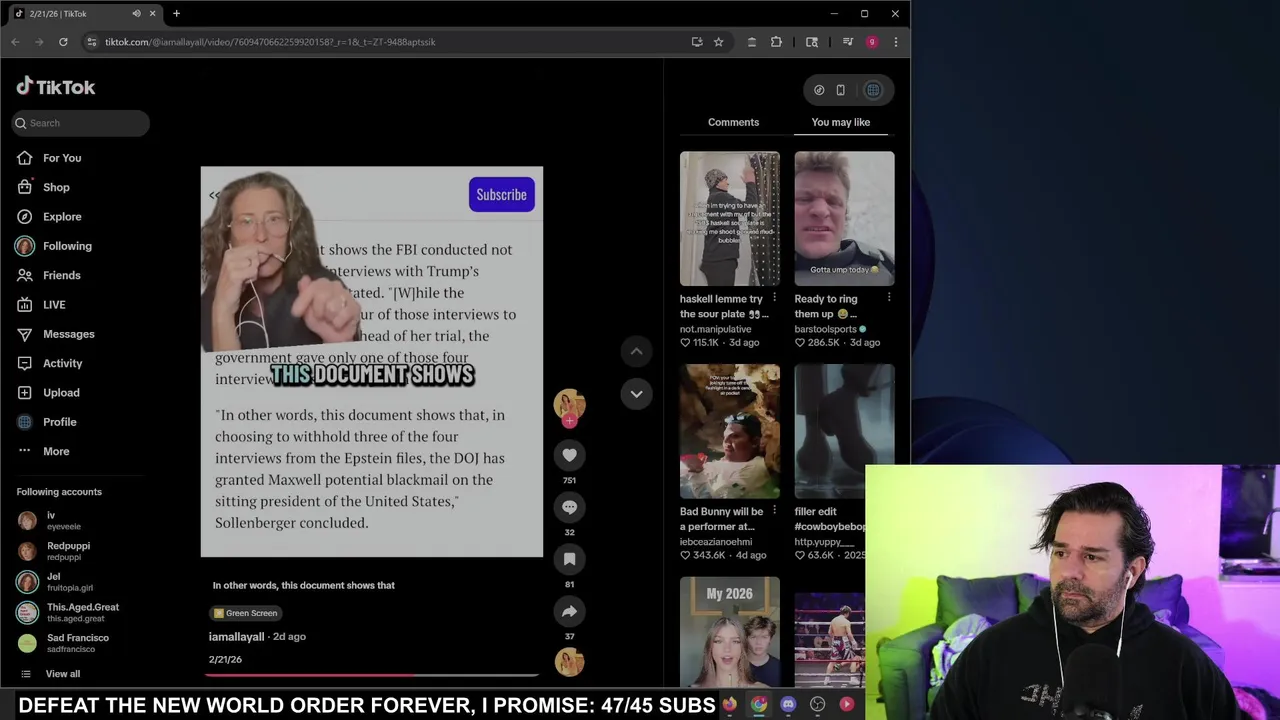This screenshot has height=720, width=1280.
Task: Bookmark this page with the star icon
Action: [x=718, y=42]
